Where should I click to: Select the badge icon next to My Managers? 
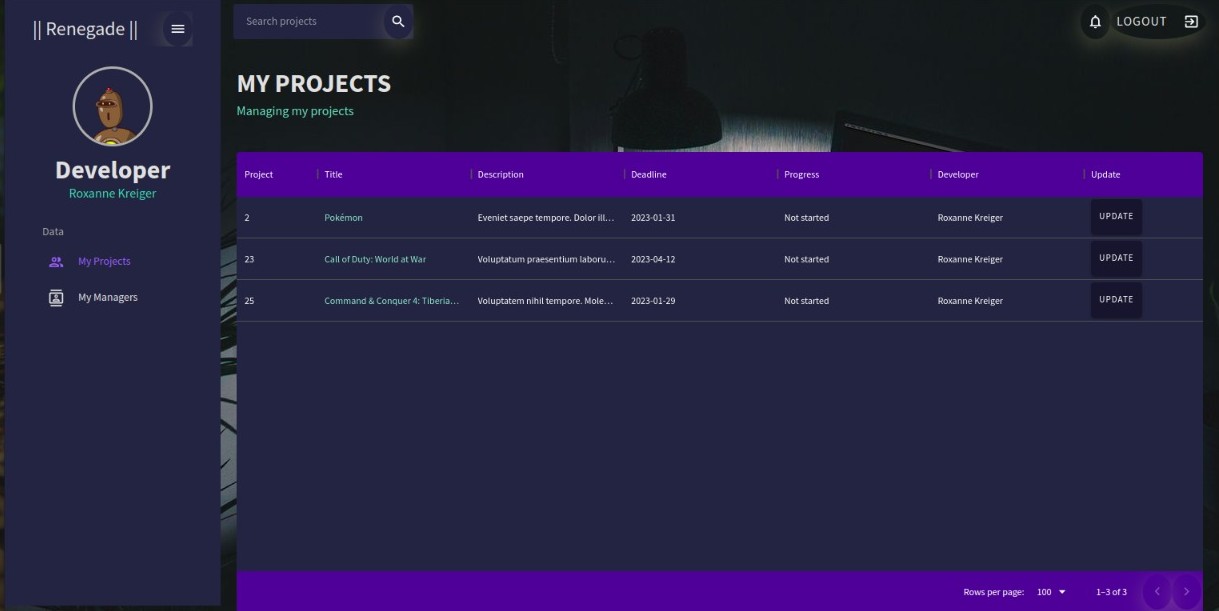point(56,296)
